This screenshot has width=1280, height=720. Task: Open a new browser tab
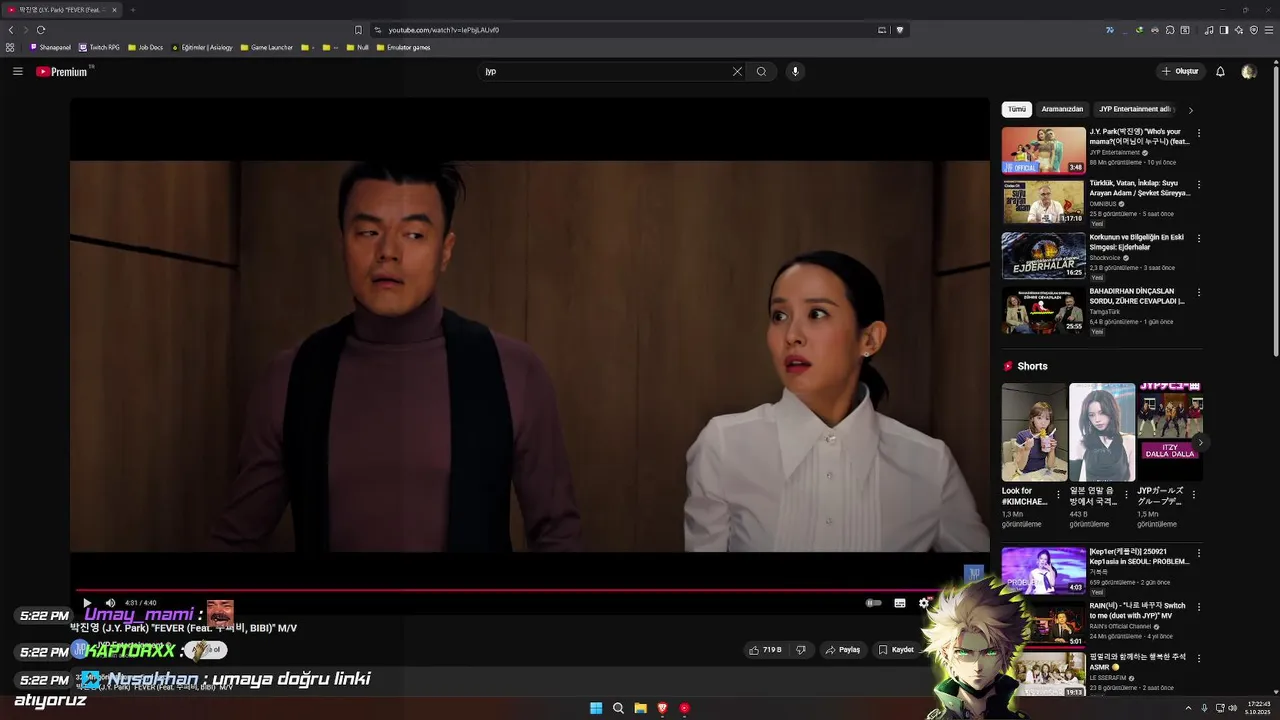(x=132, y=10)
